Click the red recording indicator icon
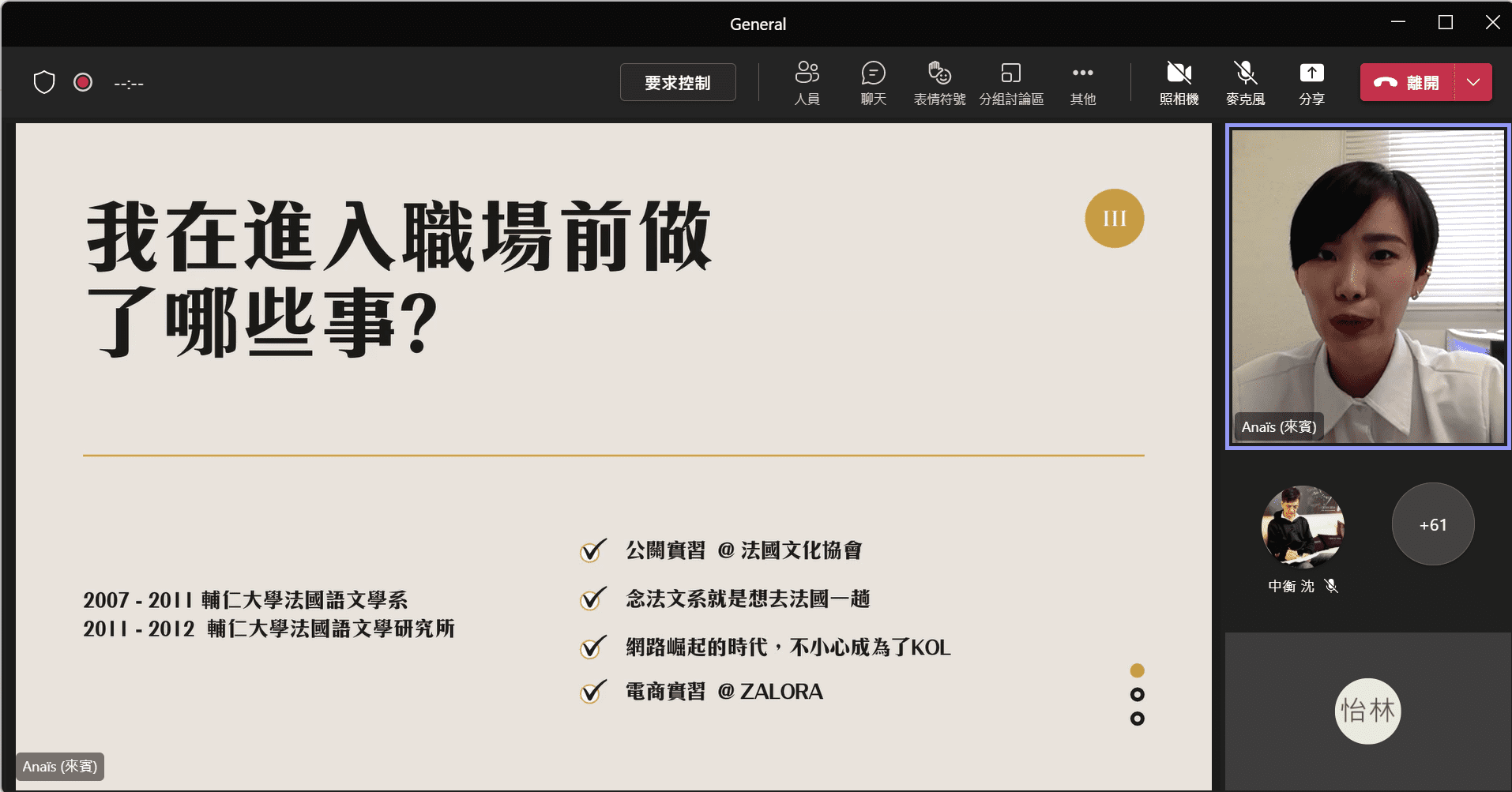The image size is (1512, 792). [x=83, y=82]
